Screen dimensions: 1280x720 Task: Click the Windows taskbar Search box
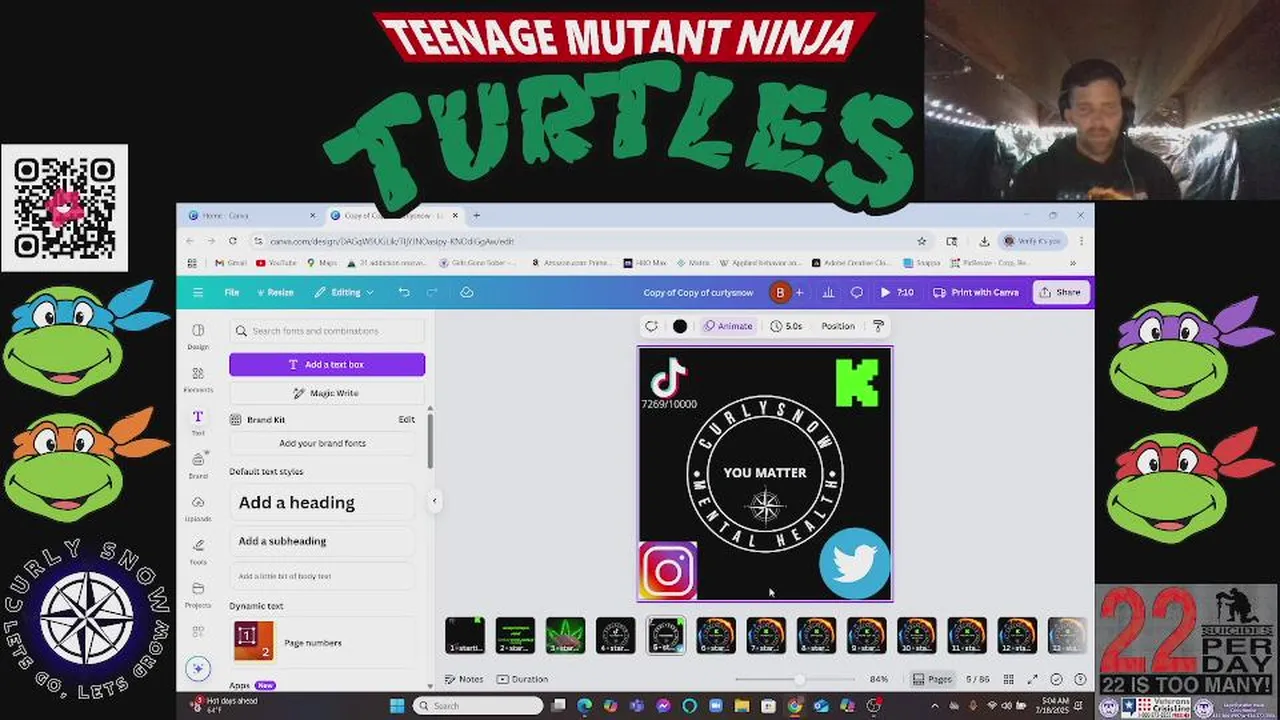[479, 706]
